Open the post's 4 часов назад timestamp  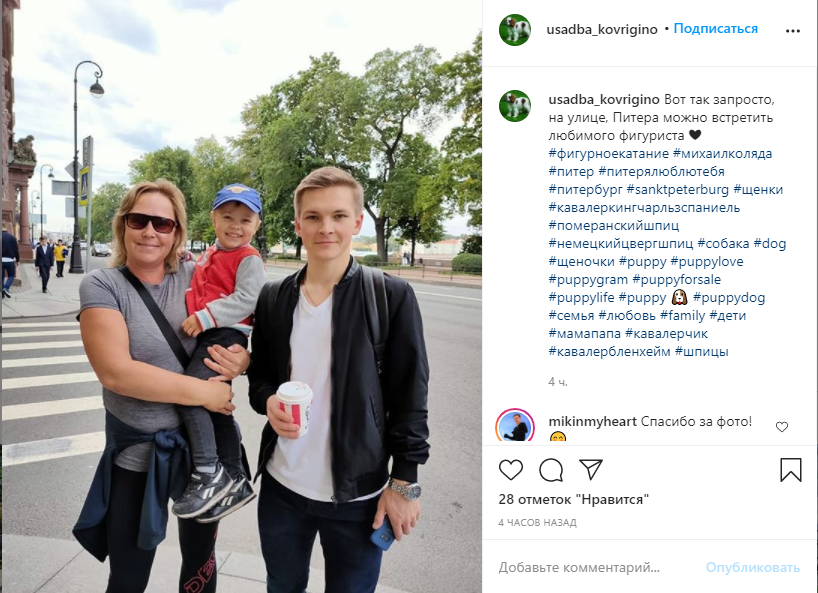coord(537,522)
